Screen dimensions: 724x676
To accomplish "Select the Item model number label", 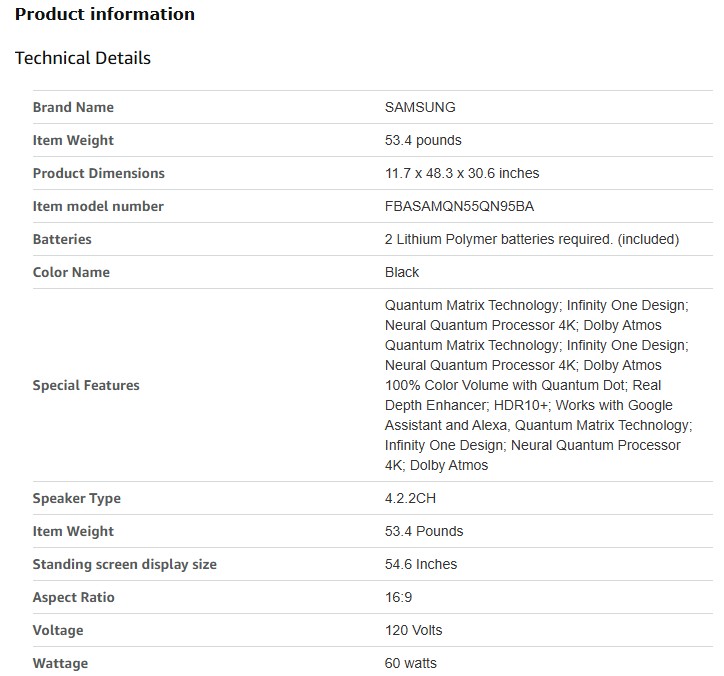I will coord(98,206).
